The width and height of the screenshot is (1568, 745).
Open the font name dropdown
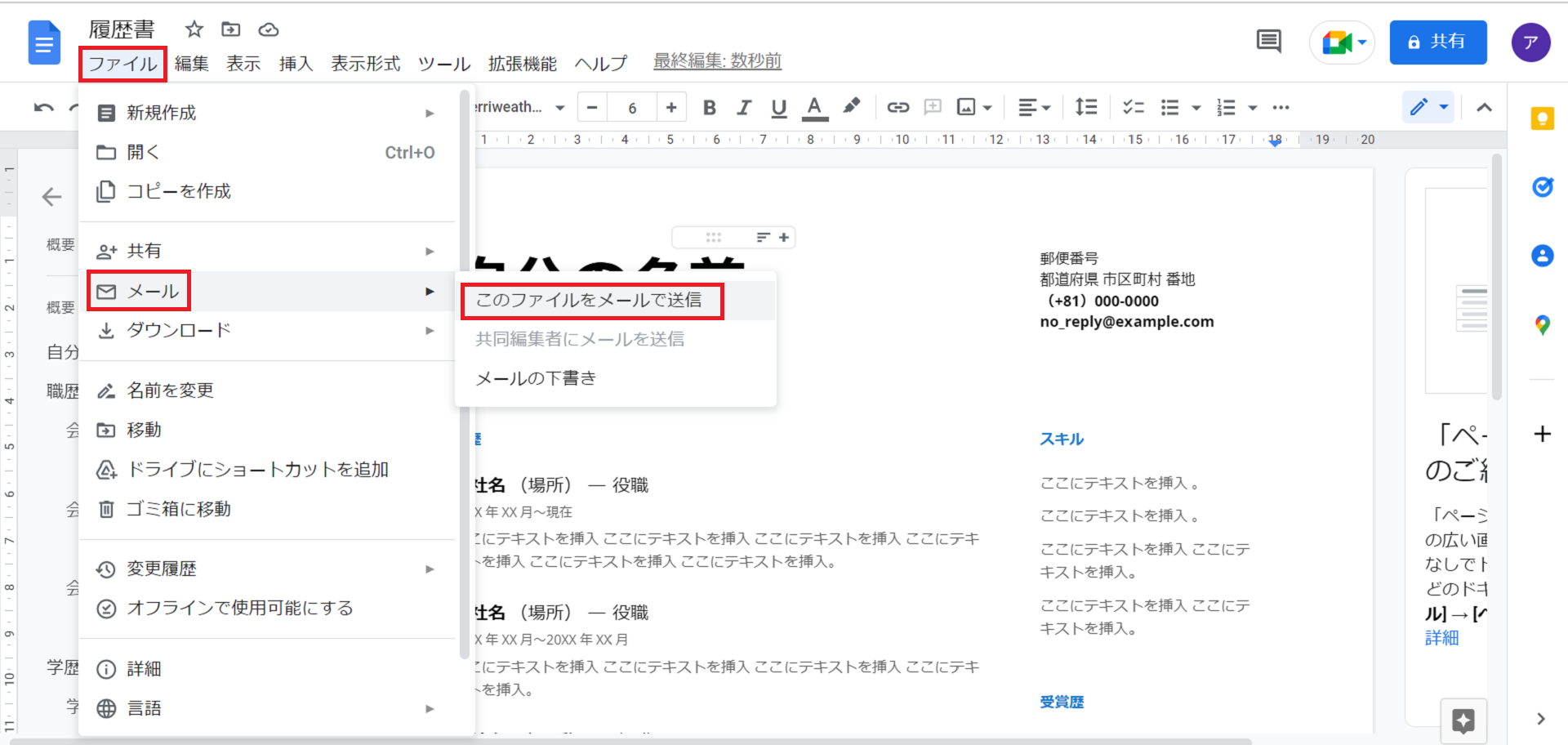click(520, 107)
